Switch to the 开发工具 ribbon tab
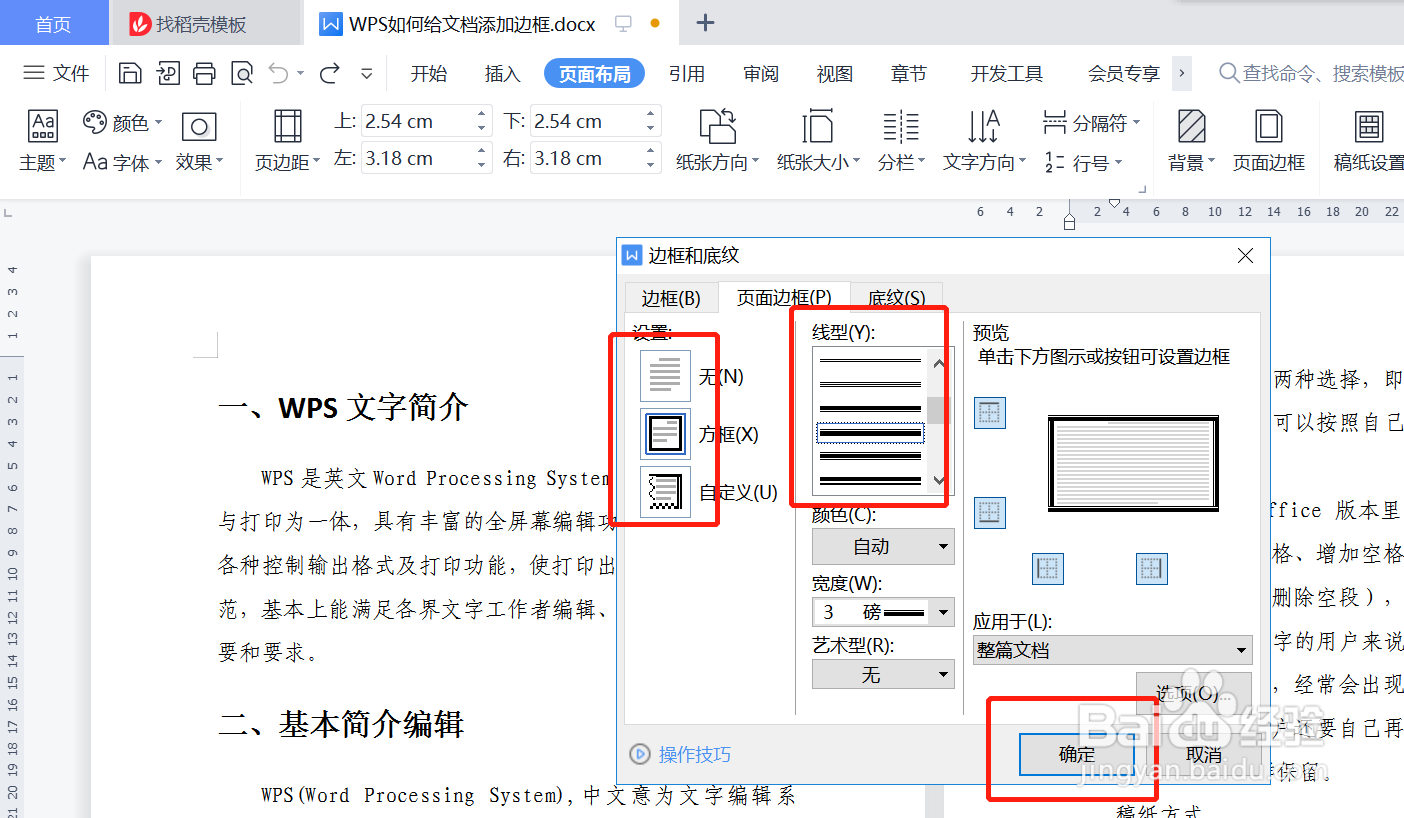Viewport: 1404px width, 818px height. [1007, 73]
